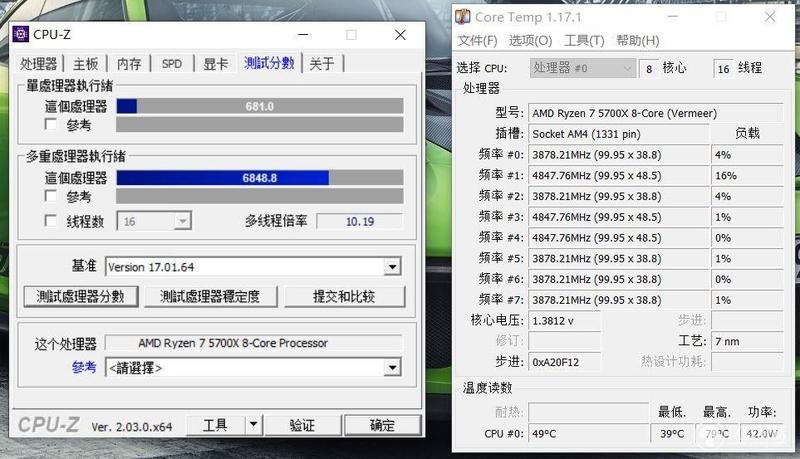Toggle the 线程数 checkbox
800x459 pixels.
click(x=51, y=221)
